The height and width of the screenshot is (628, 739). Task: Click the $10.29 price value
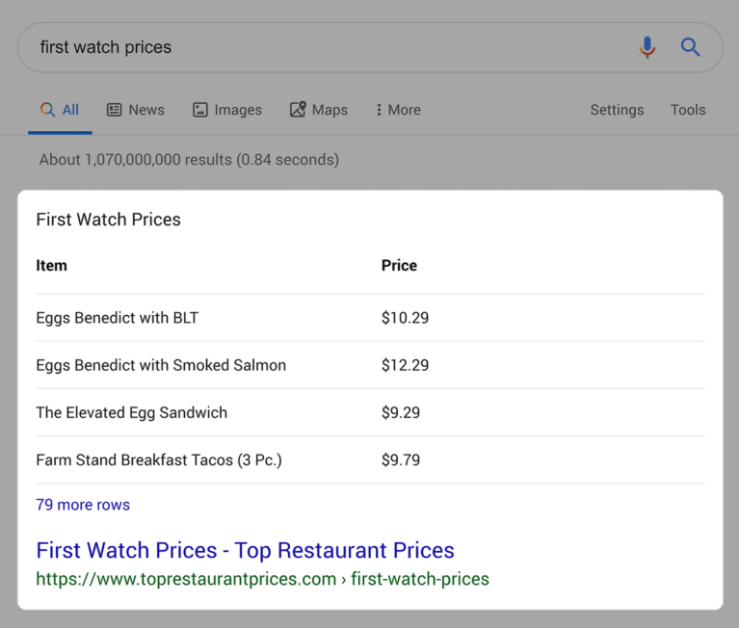(x=405, y=318)
